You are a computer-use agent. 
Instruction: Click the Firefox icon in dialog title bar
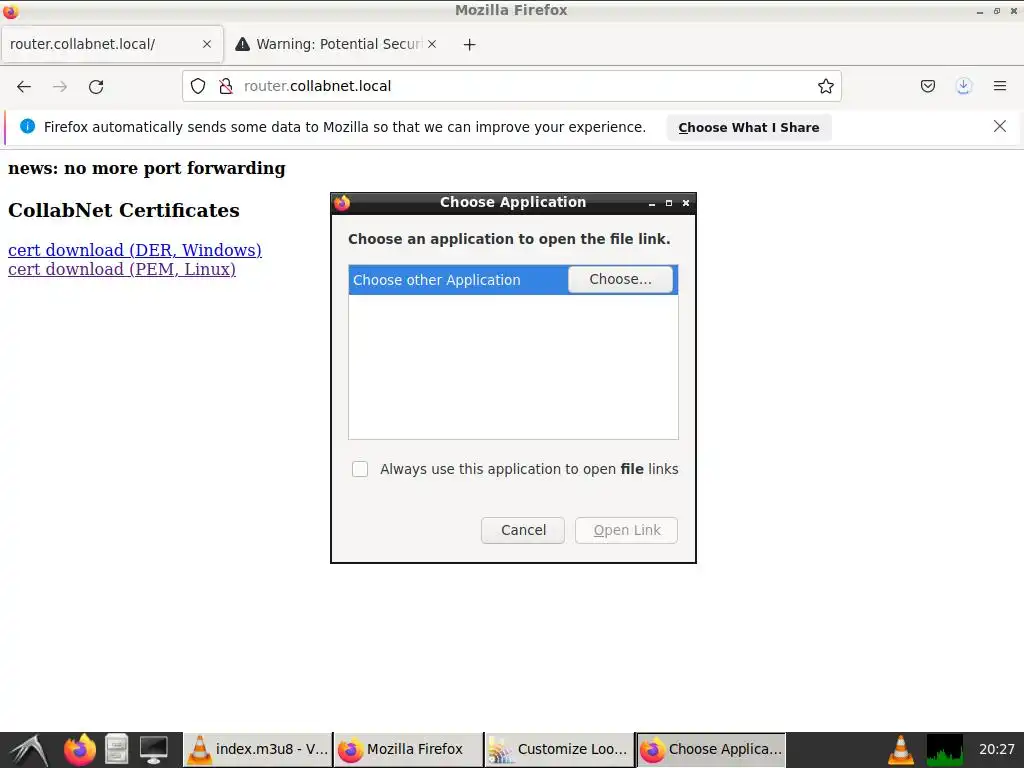[x=342, y=203]
